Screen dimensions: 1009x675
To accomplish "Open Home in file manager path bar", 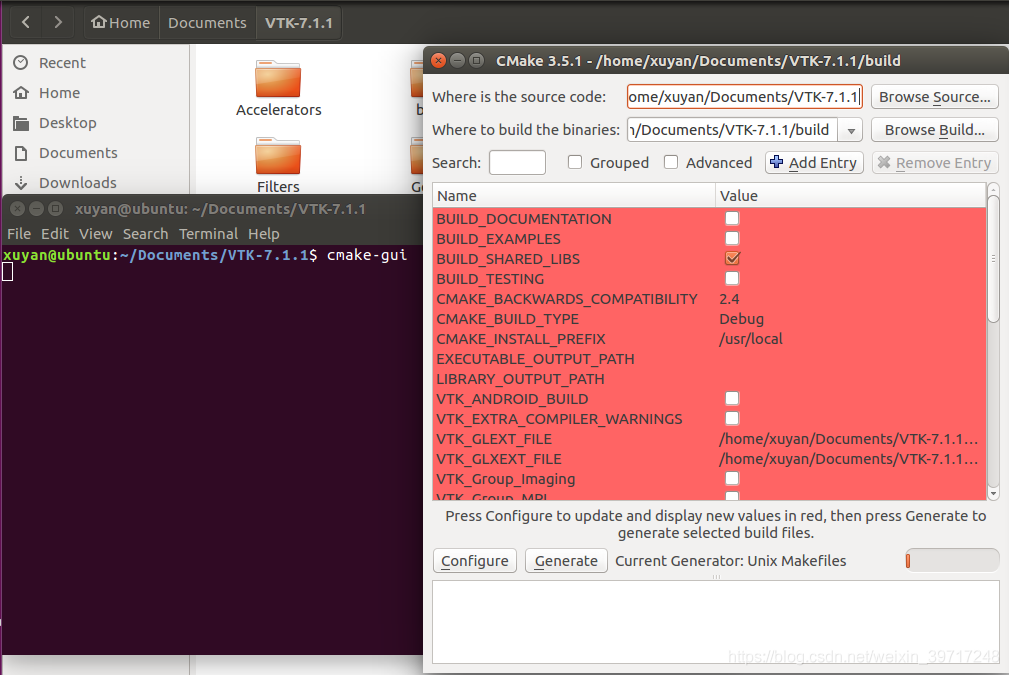I will 121,23.
